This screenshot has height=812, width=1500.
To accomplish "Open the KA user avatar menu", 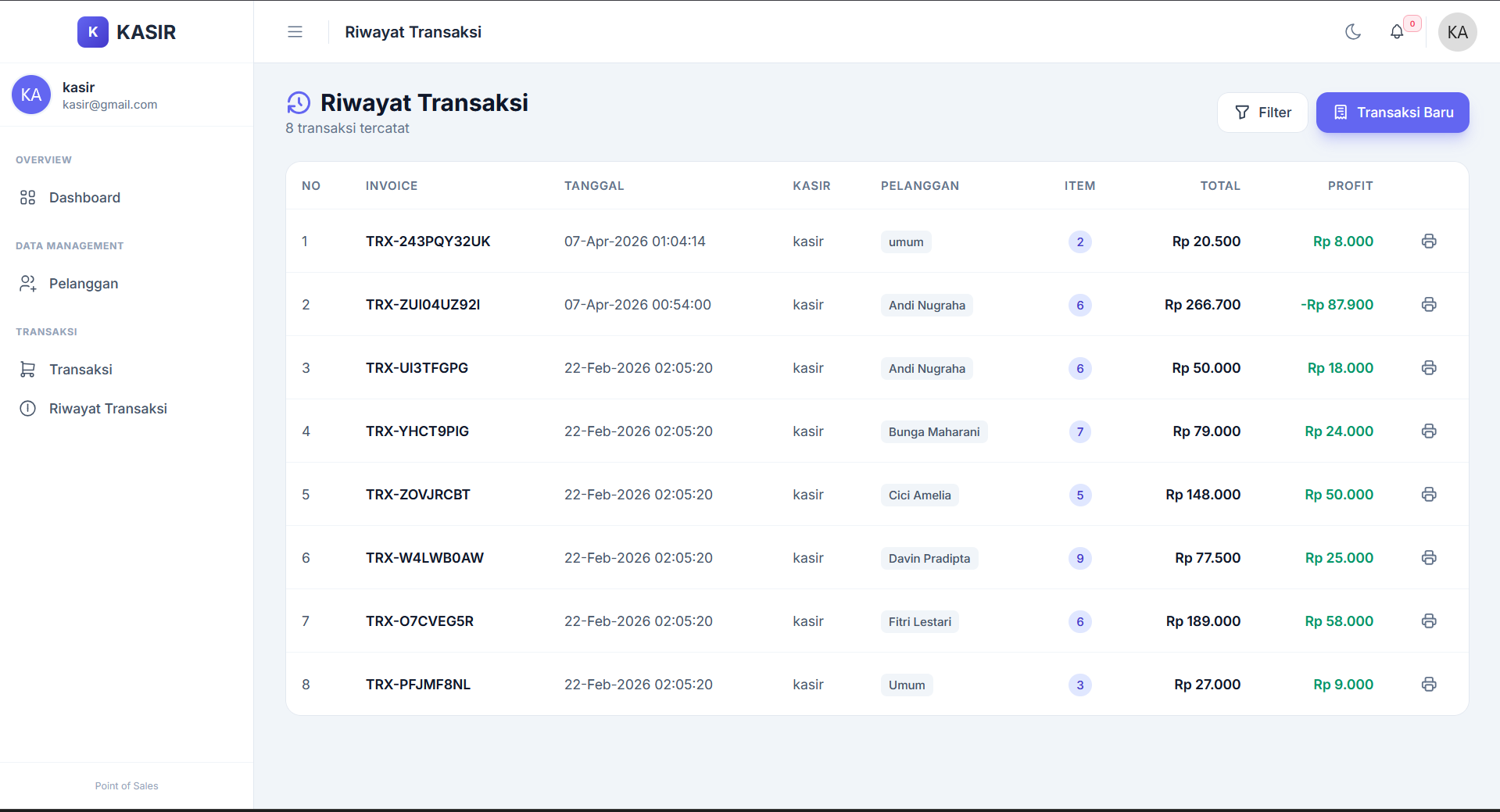I will click(x=1457, y=32).
